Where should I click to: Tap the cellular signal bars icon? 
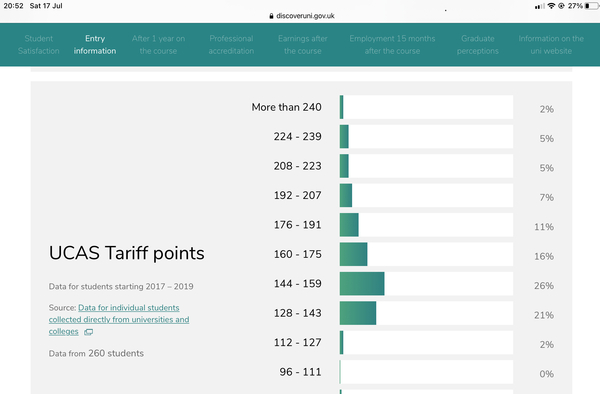[540, 6]
